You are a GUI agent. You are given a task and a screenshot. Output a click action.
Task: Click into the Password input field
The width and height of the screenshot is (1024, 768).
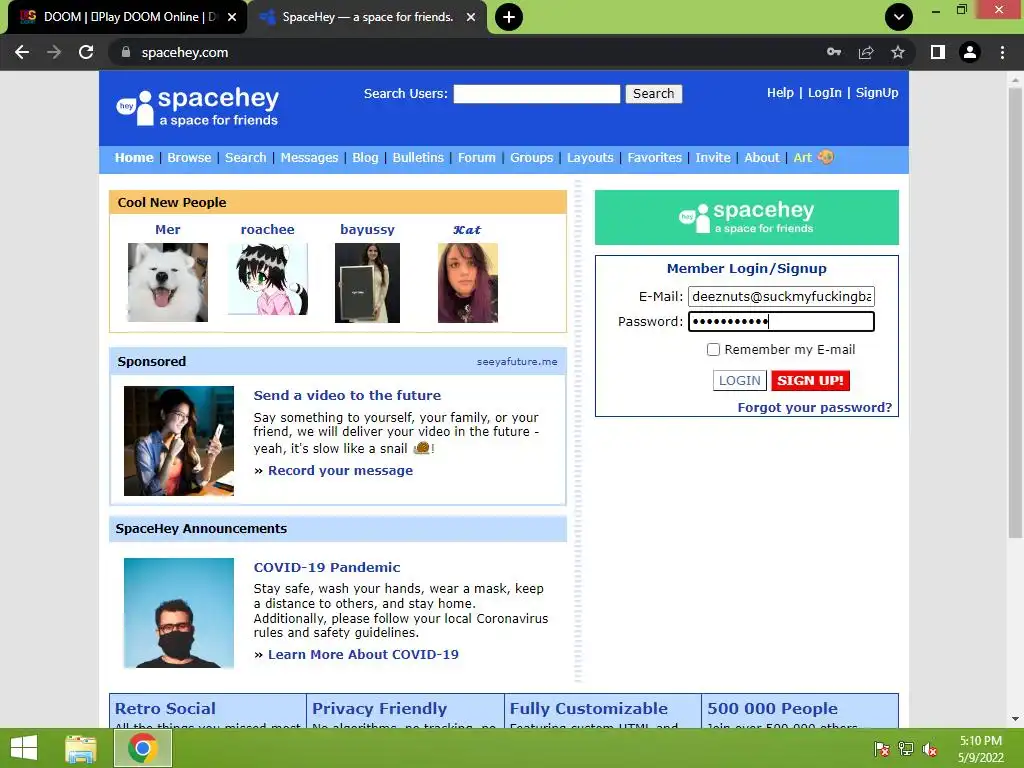[x=781, y=321]
